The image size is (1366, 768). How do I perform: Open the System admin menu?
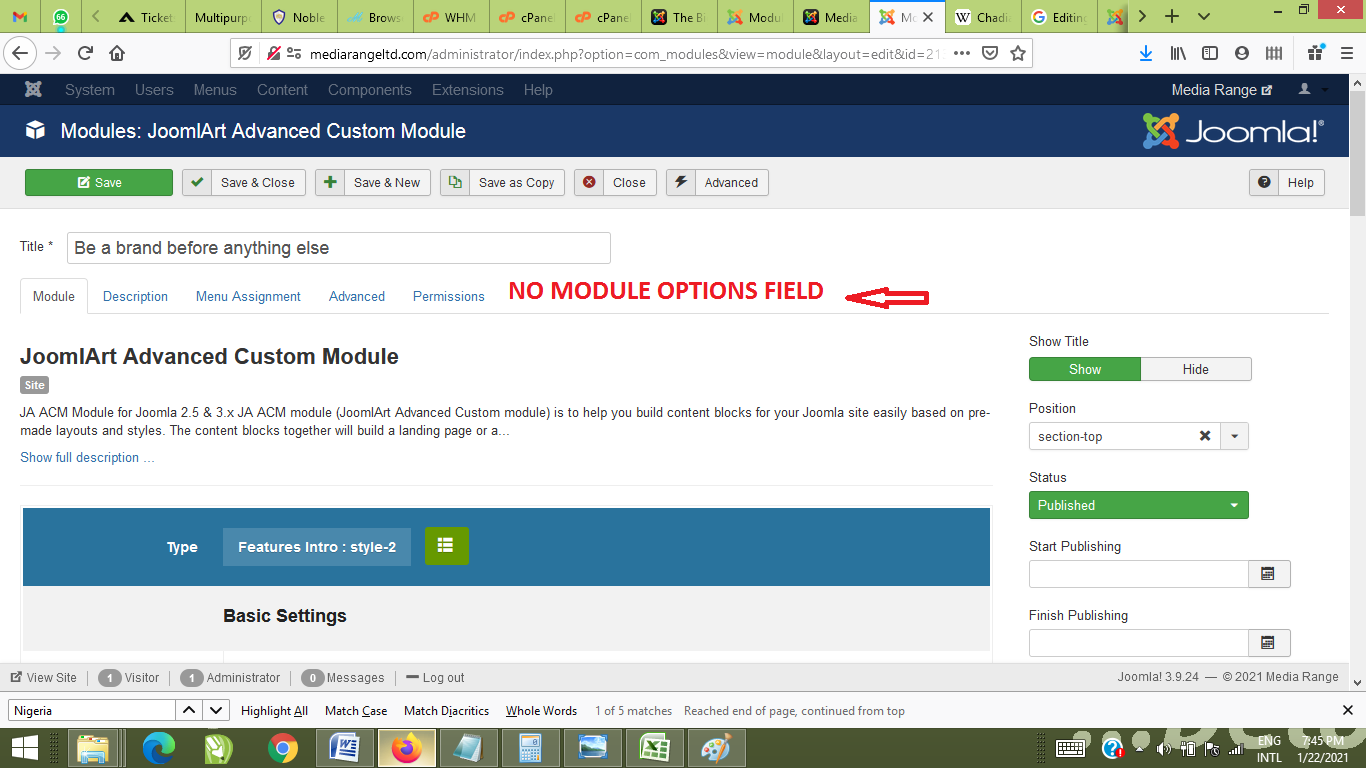tap(90, 90)
